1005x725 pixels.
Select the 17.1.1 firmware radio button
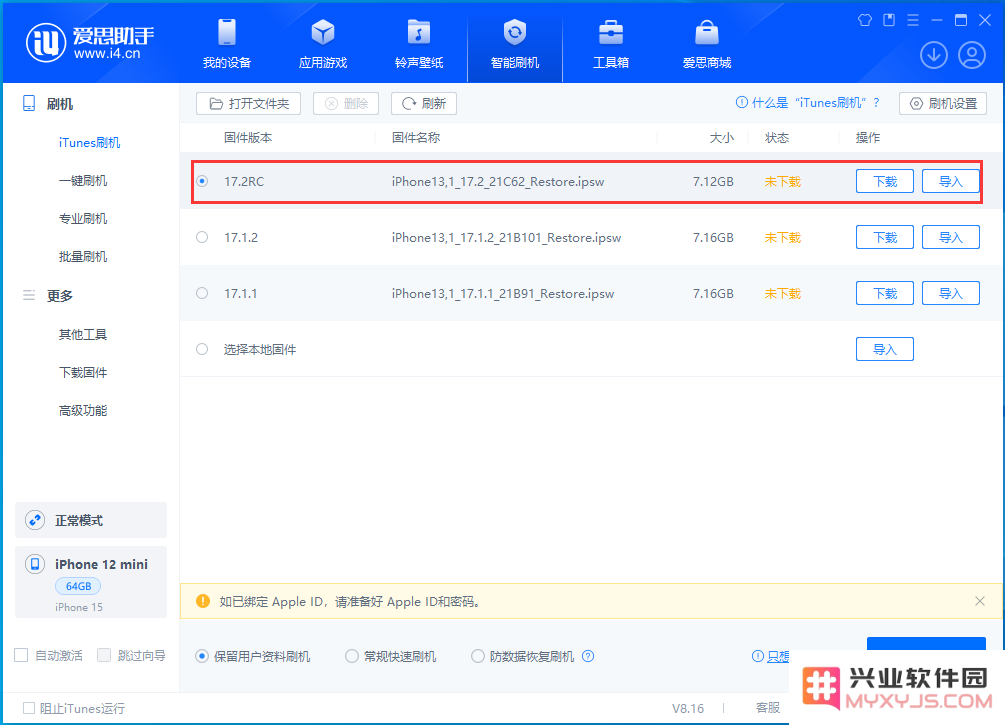(202, 293)
